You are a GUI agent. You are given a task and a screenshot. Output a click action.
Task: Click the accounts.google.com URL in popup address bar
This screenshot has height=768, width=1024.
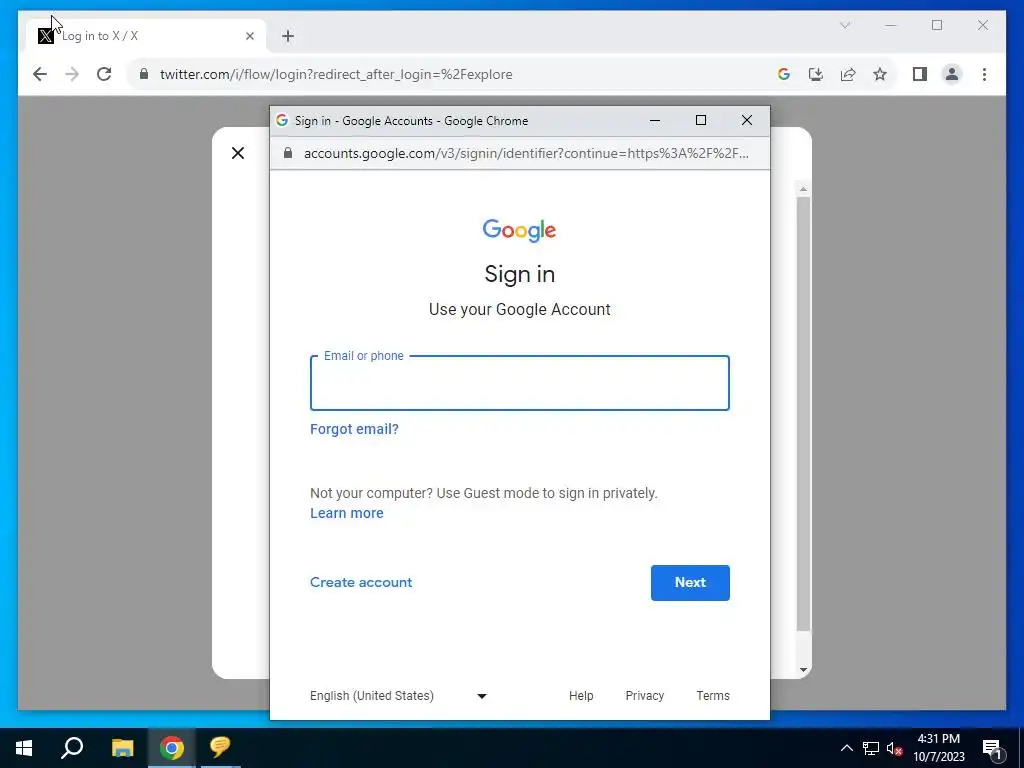coord(526,153)
